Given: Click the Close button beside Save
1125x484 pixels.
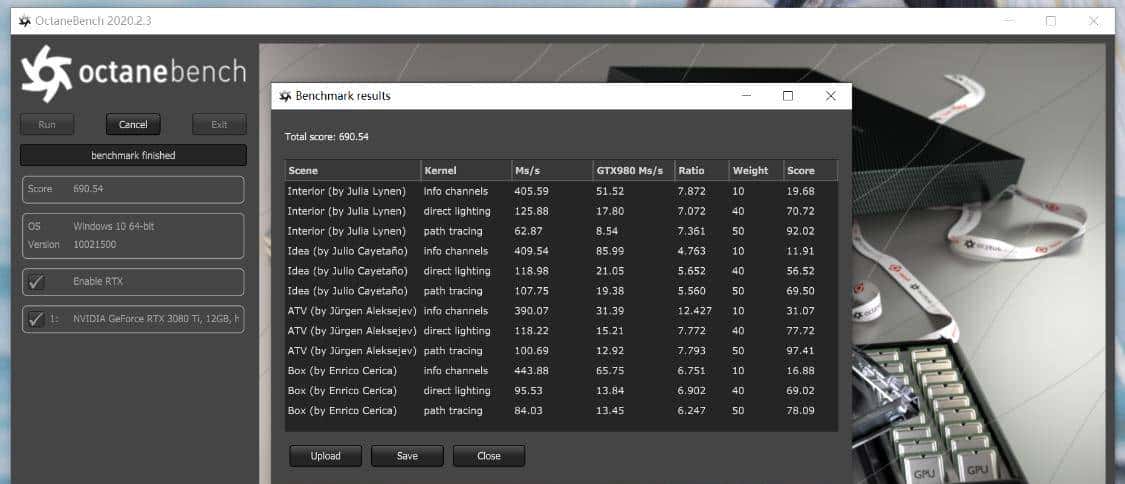Looking at the screenshot, I should pyautogui.click(x=489, y=456).
